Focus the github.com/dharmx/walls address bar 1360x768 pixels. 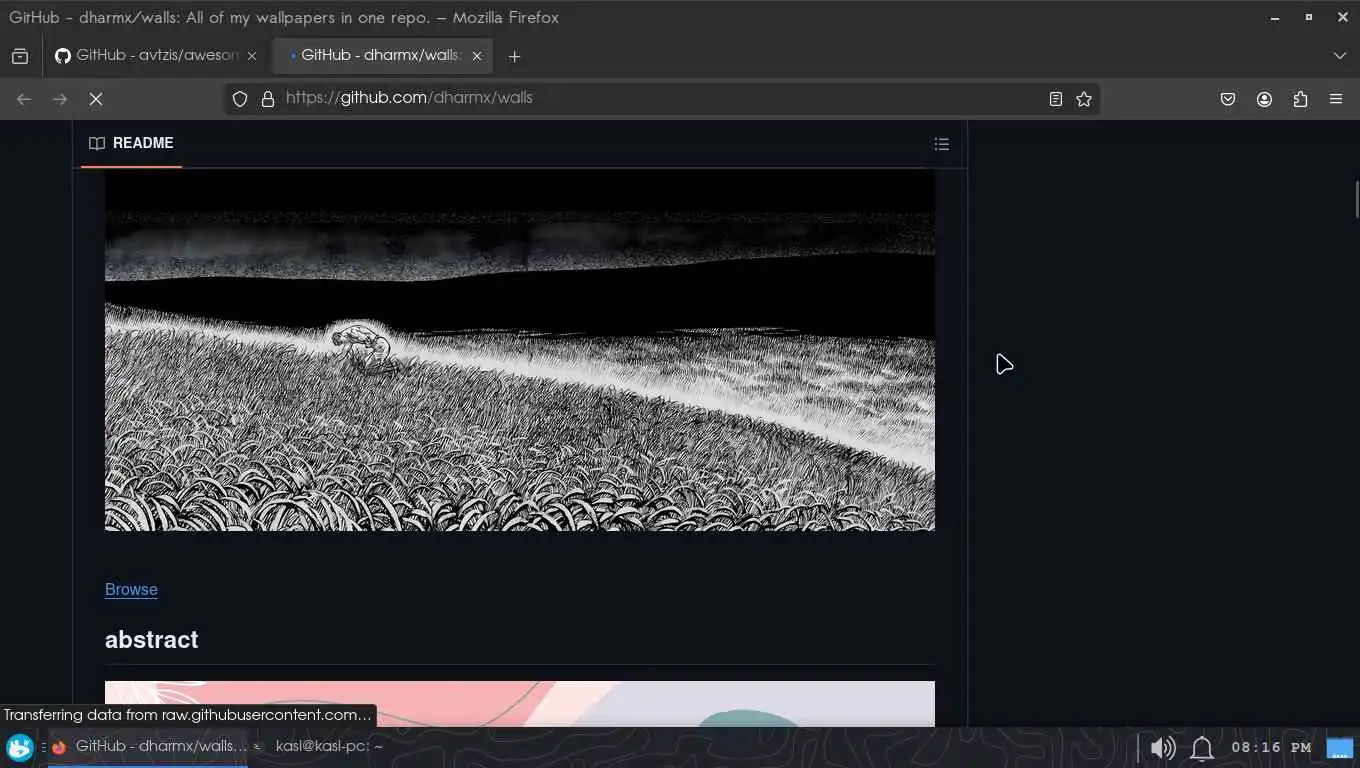[x=660, y=98]
